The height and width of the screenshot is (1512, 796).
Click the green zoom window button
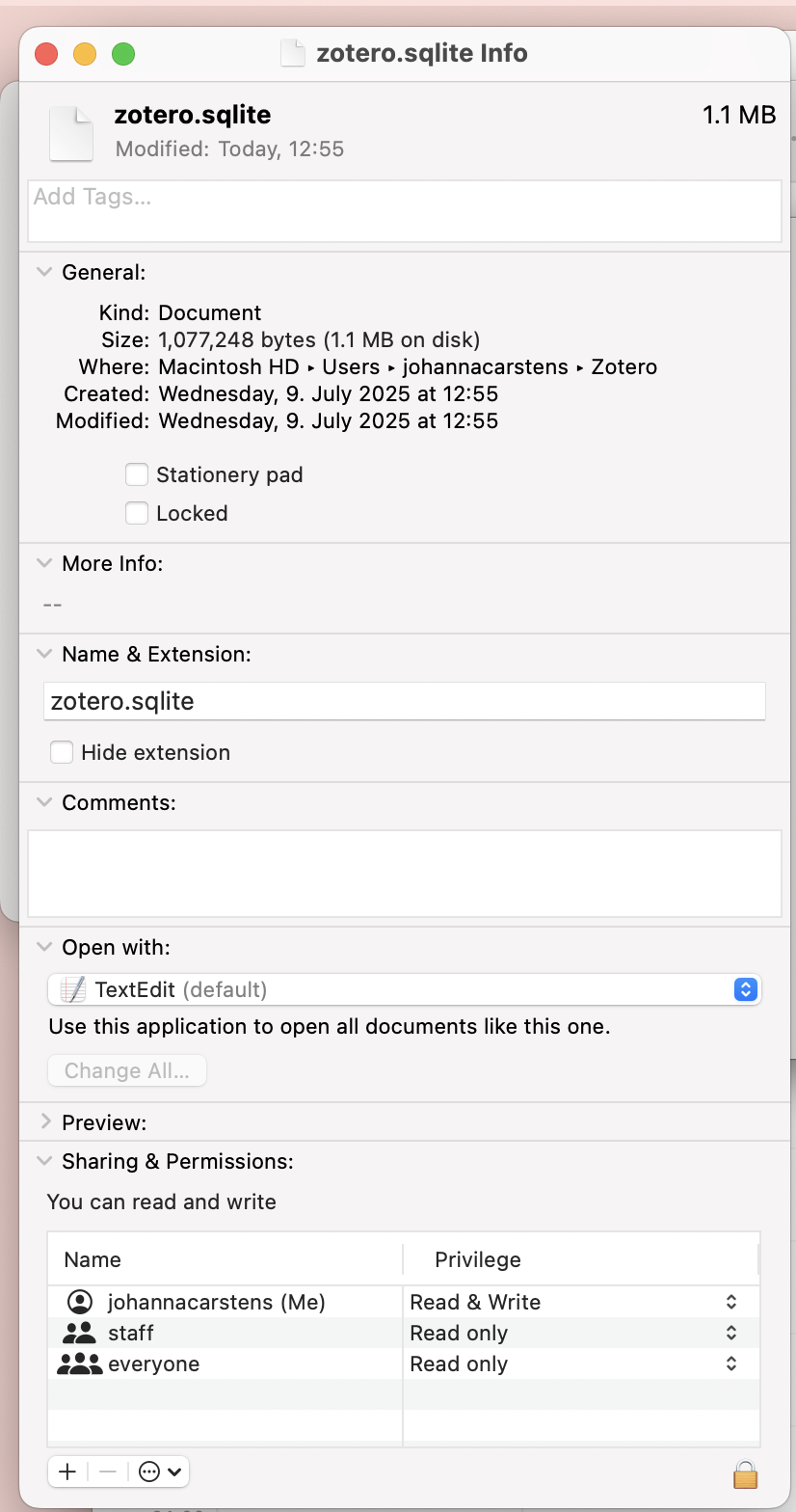123,54
